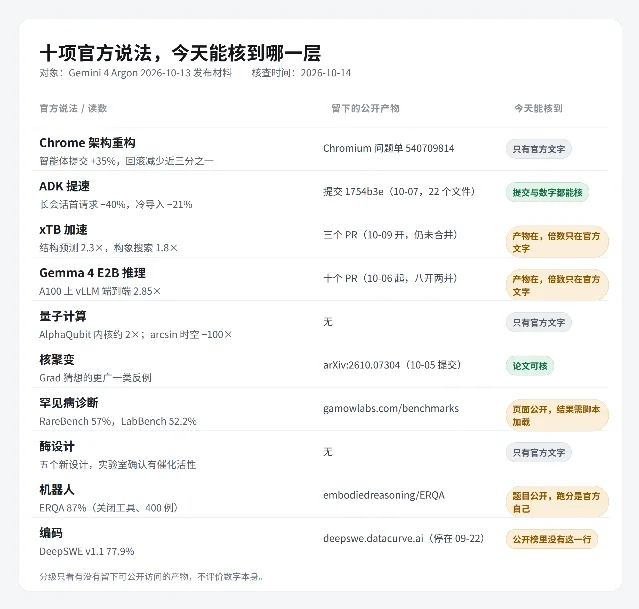The width and height of the screenshot is (639, 609).
Task: Select the '核聚变' row title
Action: point(57,360)
